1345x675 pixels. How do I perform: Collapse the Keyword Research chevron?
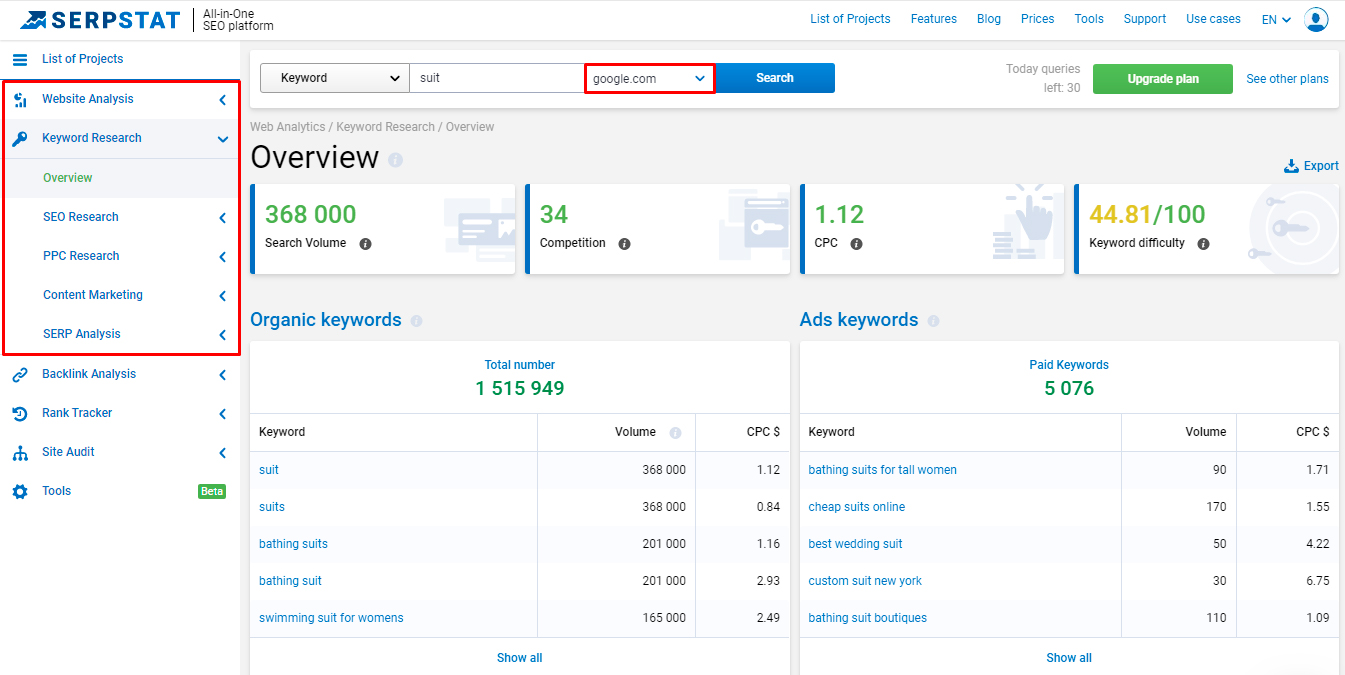(x=222, y=139)
